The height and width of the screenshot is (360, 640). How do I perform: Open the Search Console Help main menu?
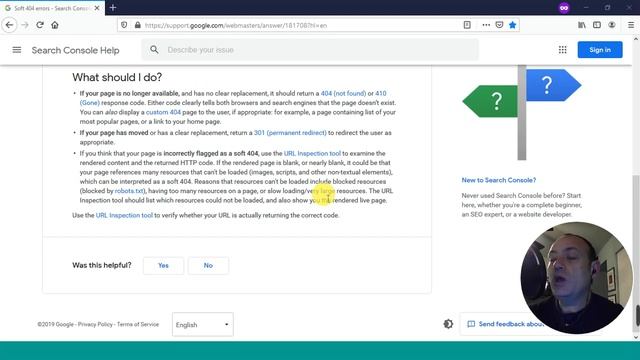pyautogui.click(x=17, y=50)
